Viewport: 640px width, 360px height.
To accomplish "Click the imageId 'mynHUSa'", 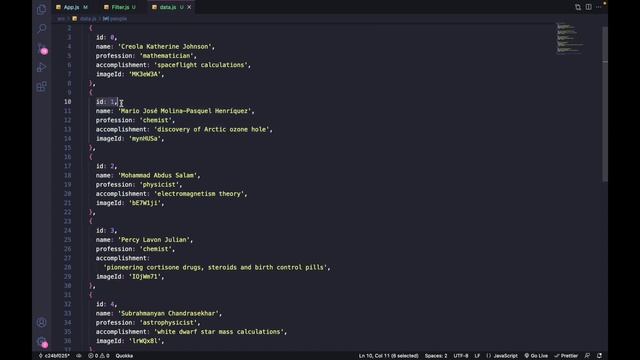I will coord(145,139).
